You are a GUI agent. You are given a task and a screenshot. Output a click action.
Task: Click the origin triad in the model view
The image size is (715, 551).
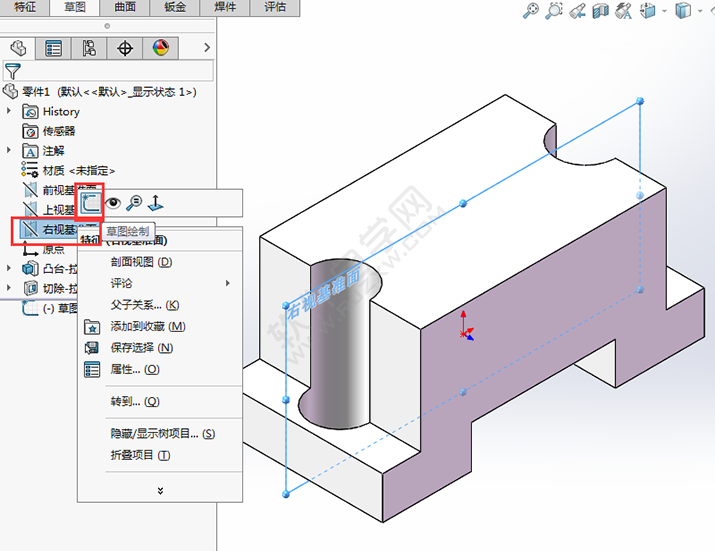(x=466, y=326)
